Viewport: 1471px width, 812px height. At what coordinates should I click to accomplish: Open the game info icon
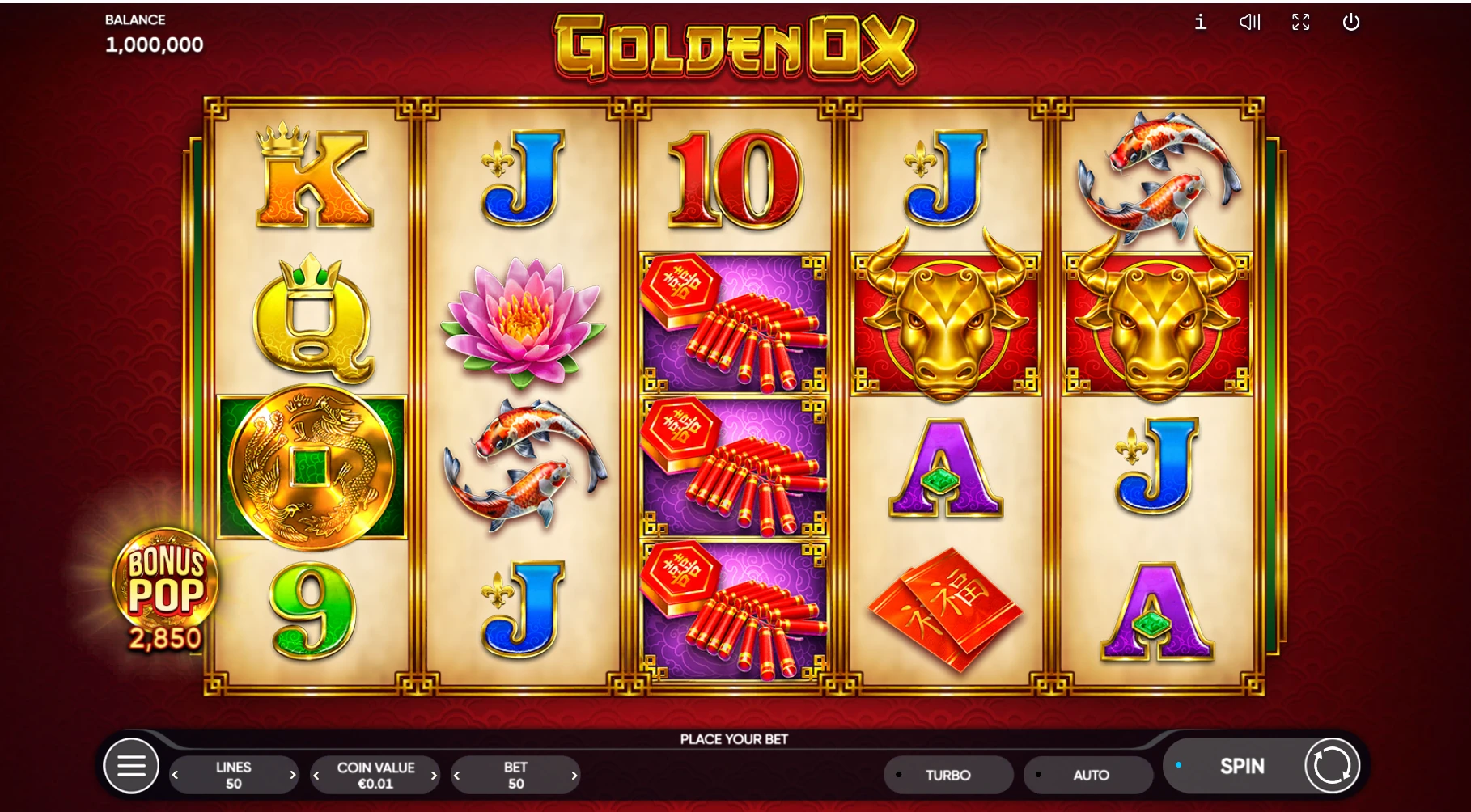(1201, 22)
